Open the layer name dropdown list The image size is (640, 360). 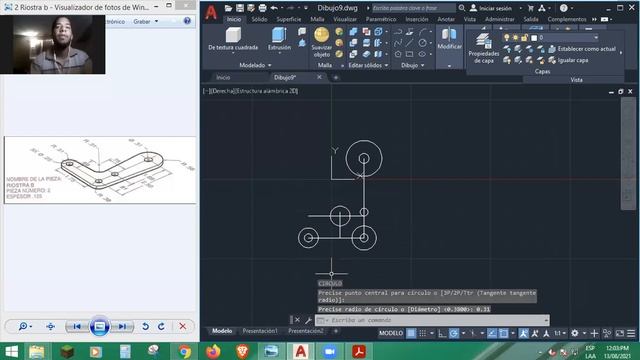pyautogui.click(x=596, y=38)
